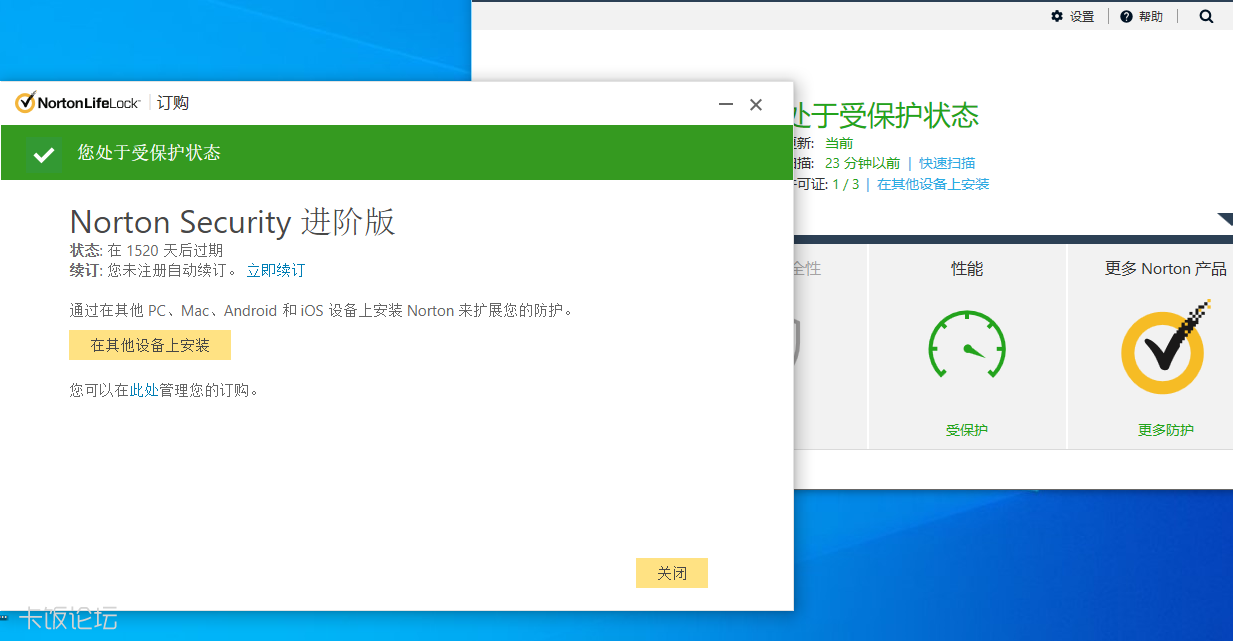Screen dimensions: 1233x641
Task: Switch to the 性能 panel
Action: [x=966, y=268]
